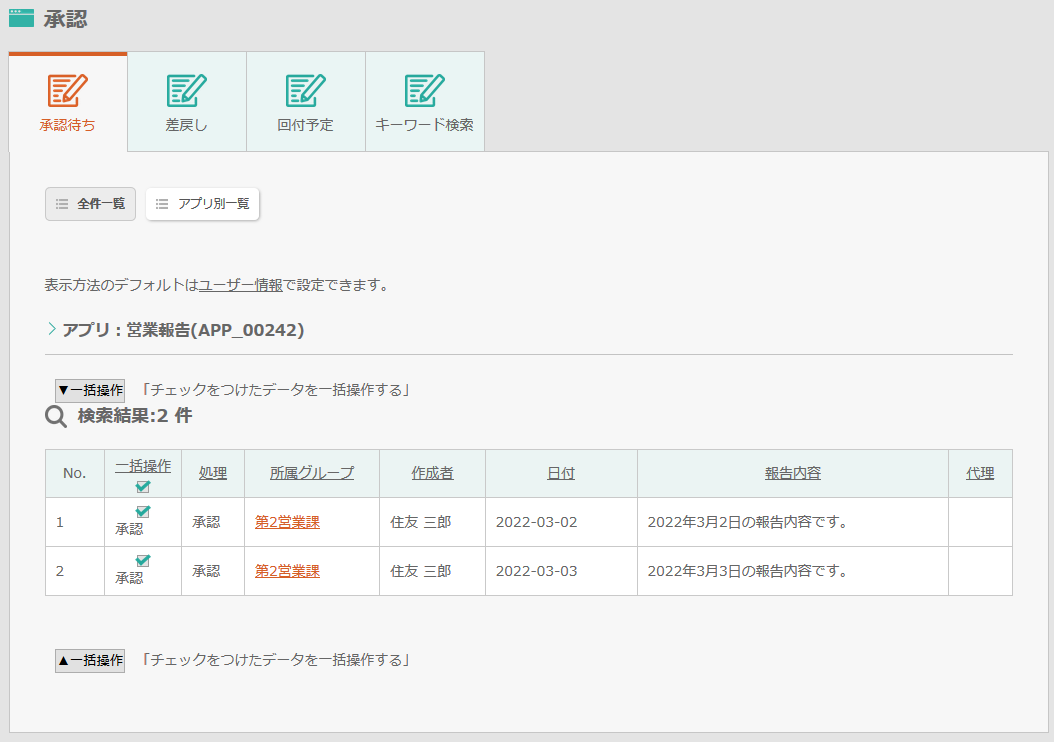Sort by the 代理 column header
The width and height of the screenshot is (1054, 742).
click(x=980, y=473)
